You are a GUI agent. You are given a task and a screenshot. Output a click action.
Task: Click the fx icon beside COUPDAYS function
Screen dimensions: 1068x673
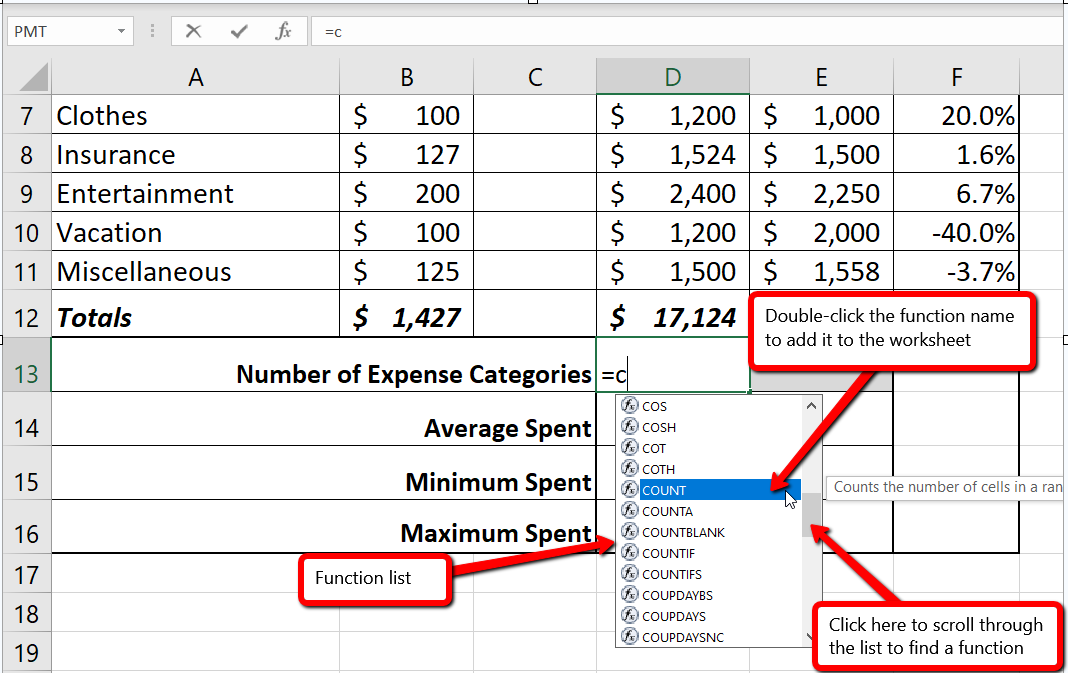click(x=630, y=616)
